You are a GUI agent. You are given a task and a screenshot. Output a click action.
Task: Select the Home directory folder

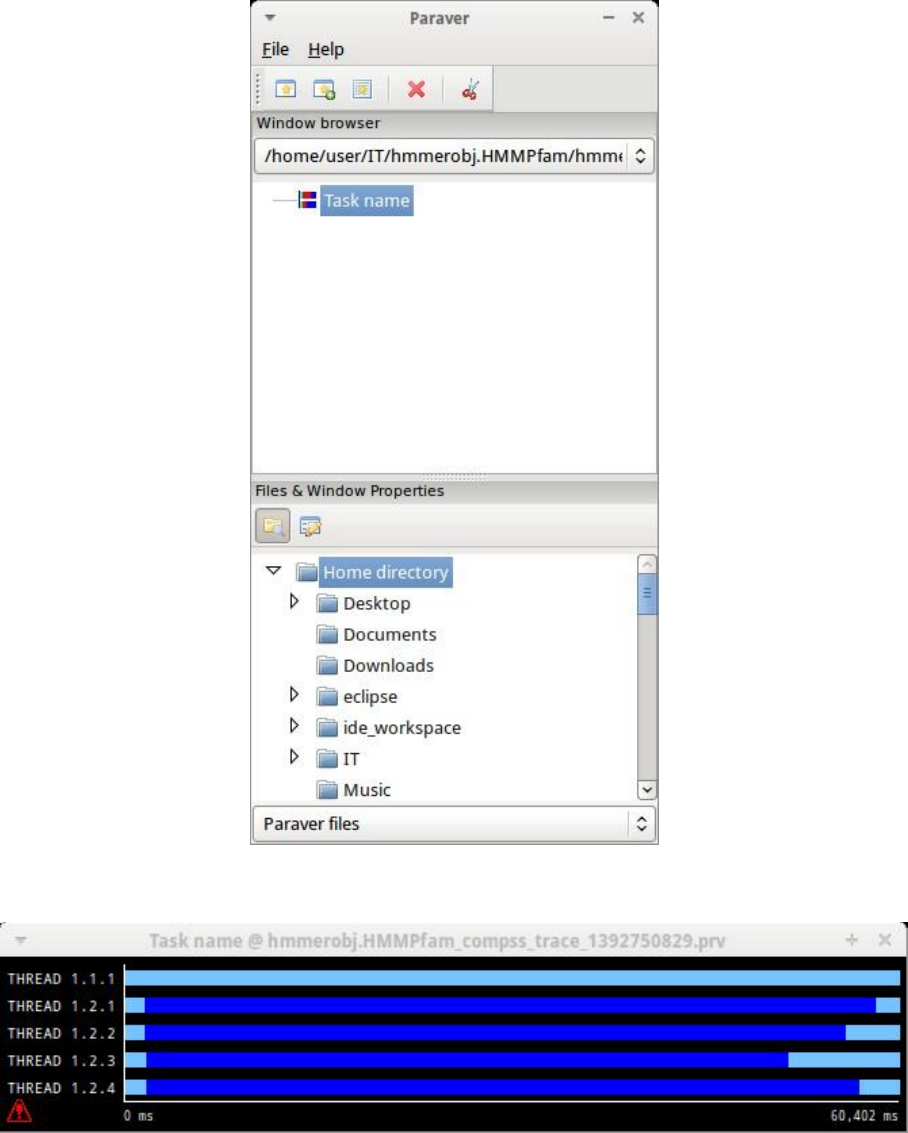coord(386,572)
